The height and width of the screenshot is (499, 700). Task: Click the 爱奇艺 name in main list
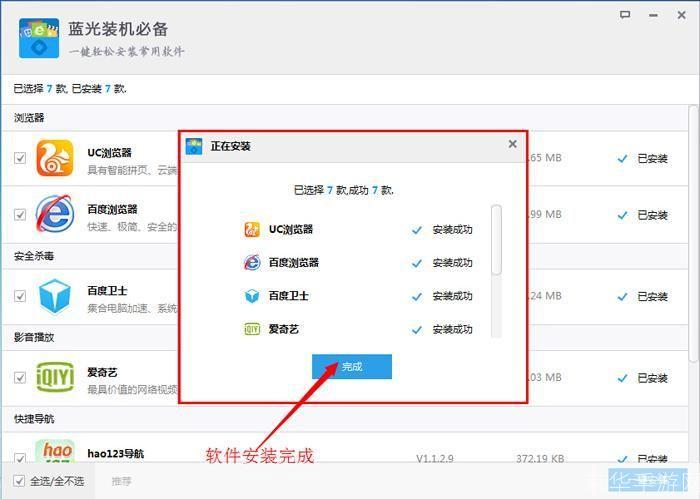pos(102,372)
